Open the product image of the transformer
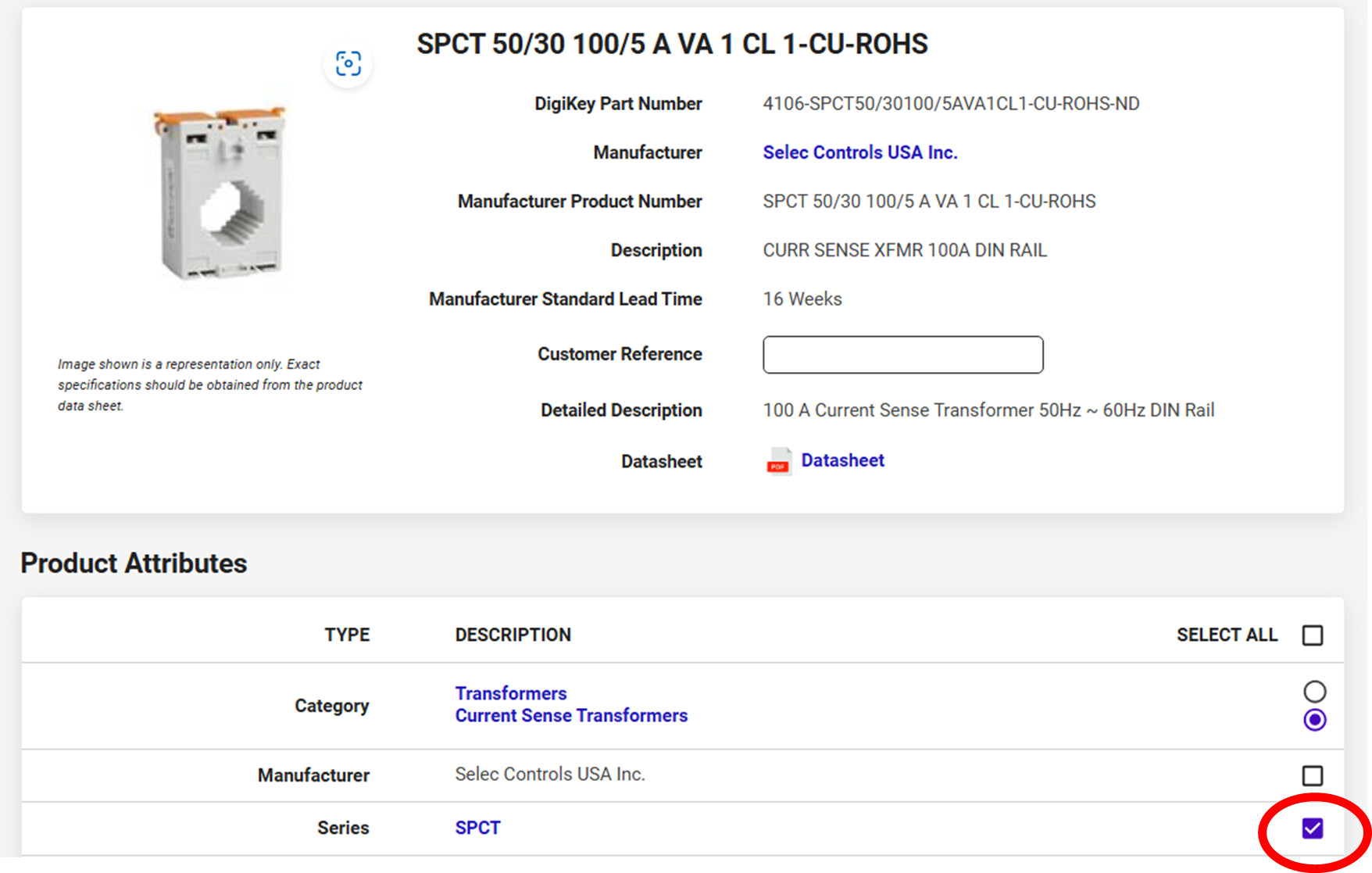Image resolution: width=1372 pixels, height=873 pixels. tap(221, 193)
